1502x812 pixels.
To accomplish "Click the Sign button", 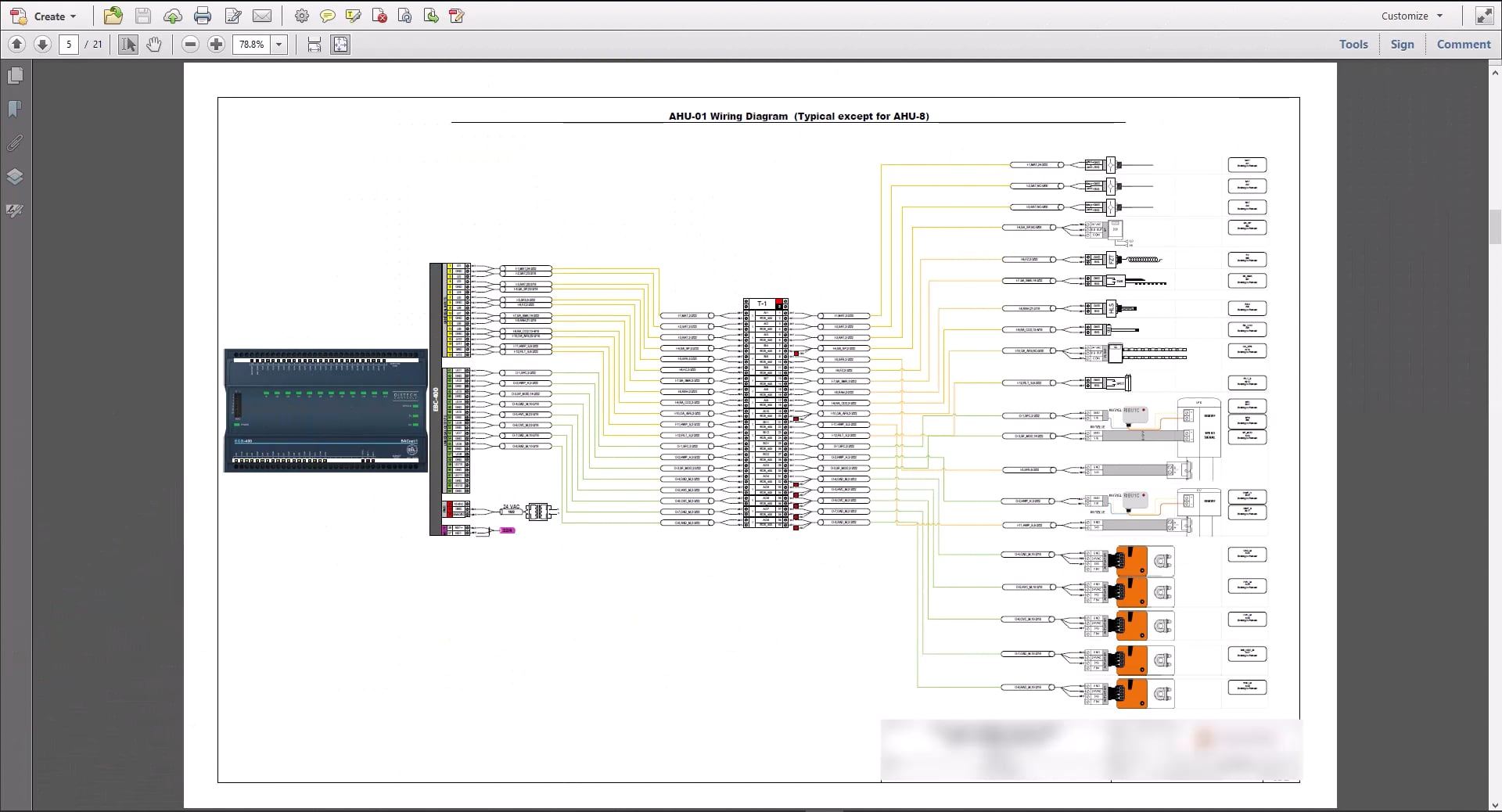I will click(1401, 44).
